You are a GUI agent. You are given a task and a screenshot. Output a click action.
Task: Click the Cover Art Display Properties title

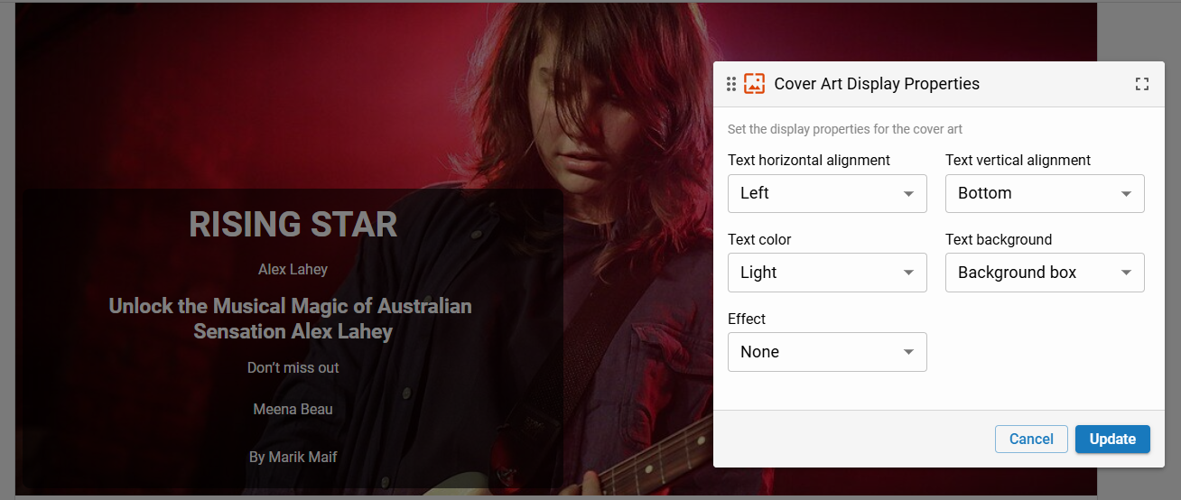(876, 84)
